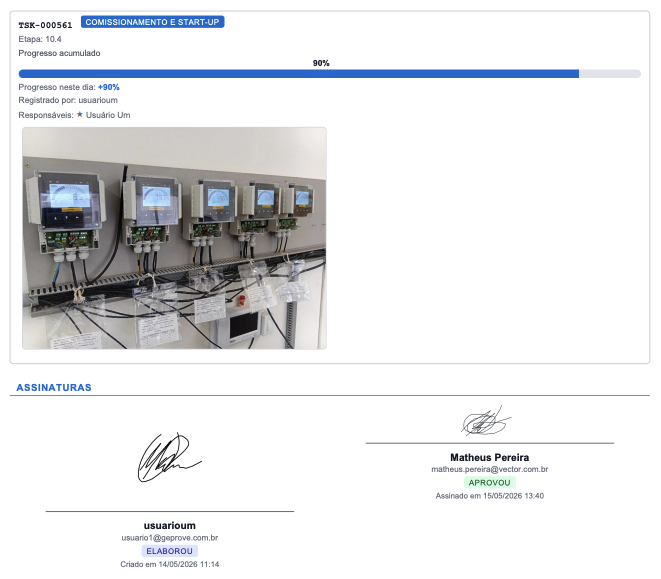The width and height of the screenshot is (661, 579).
Task: Click the +90% daily progress value
Action: 109,87
